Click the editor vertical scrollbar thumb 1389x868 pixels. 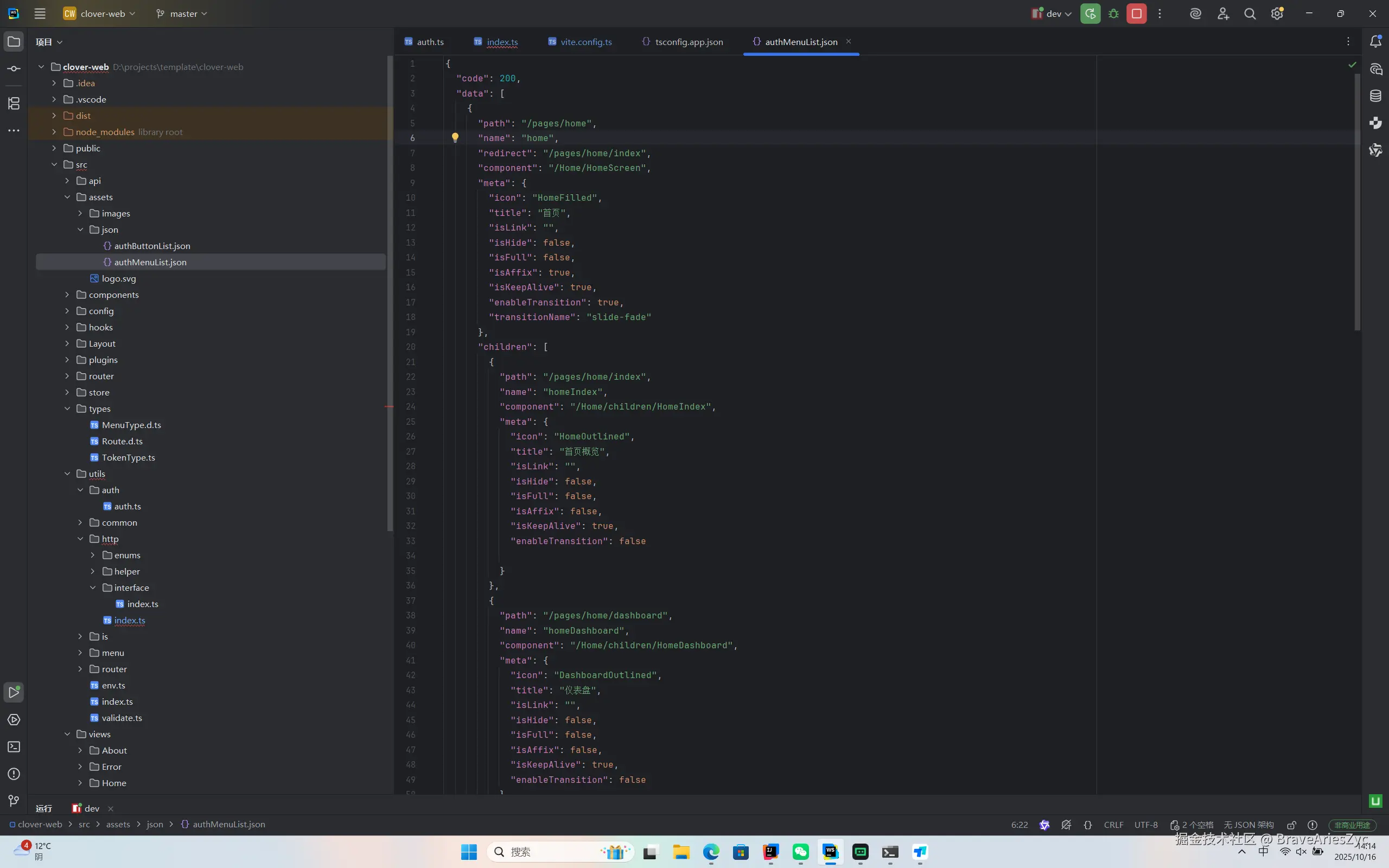(x=1357, y=201)
